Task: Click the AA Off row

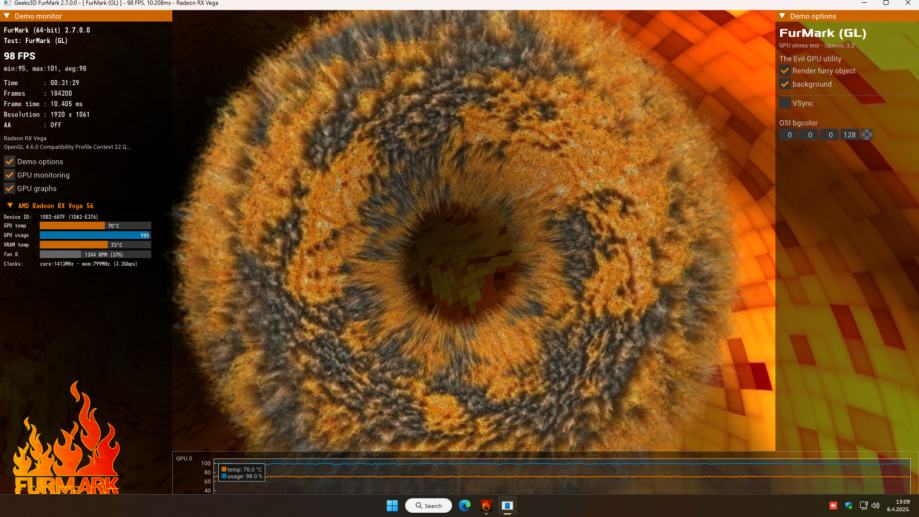Action: click(32, 125)
